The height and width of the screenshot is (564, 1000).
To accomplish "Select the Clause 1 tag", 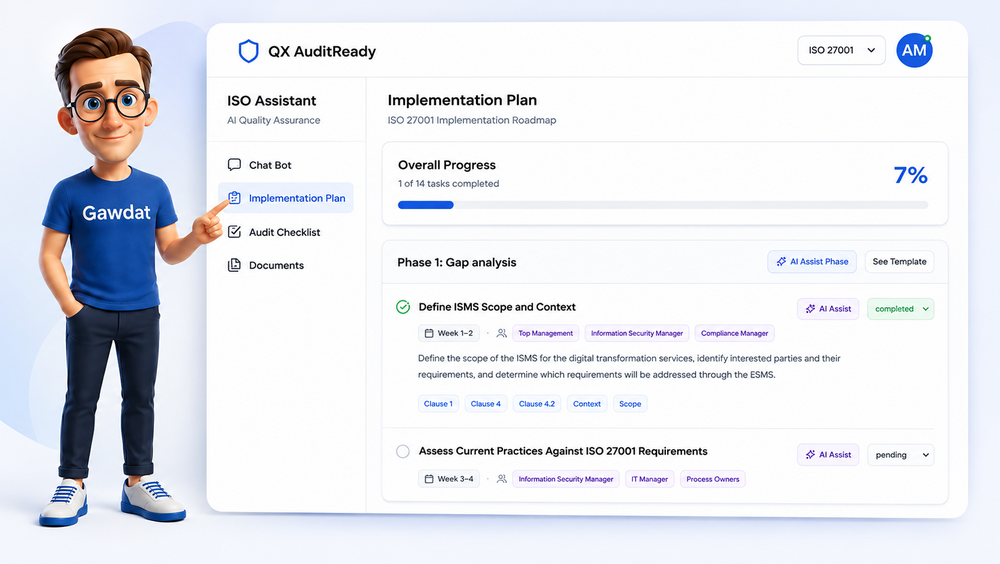I will 438,404.
